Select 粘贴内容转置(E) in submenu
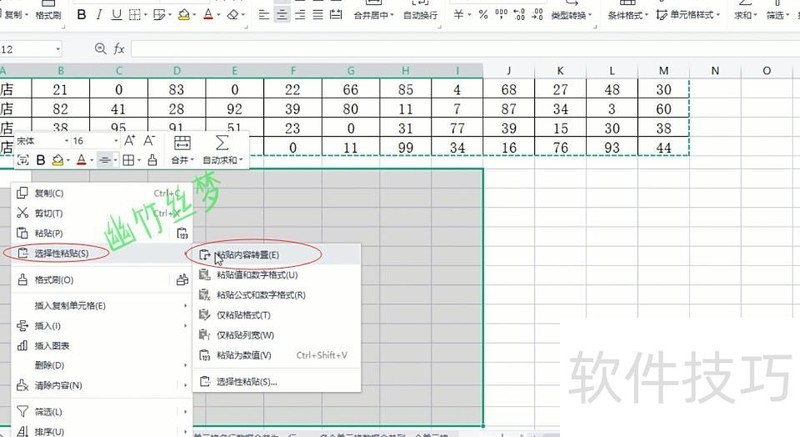The width and height of the screenshot is (800, 437). [276, 255]
